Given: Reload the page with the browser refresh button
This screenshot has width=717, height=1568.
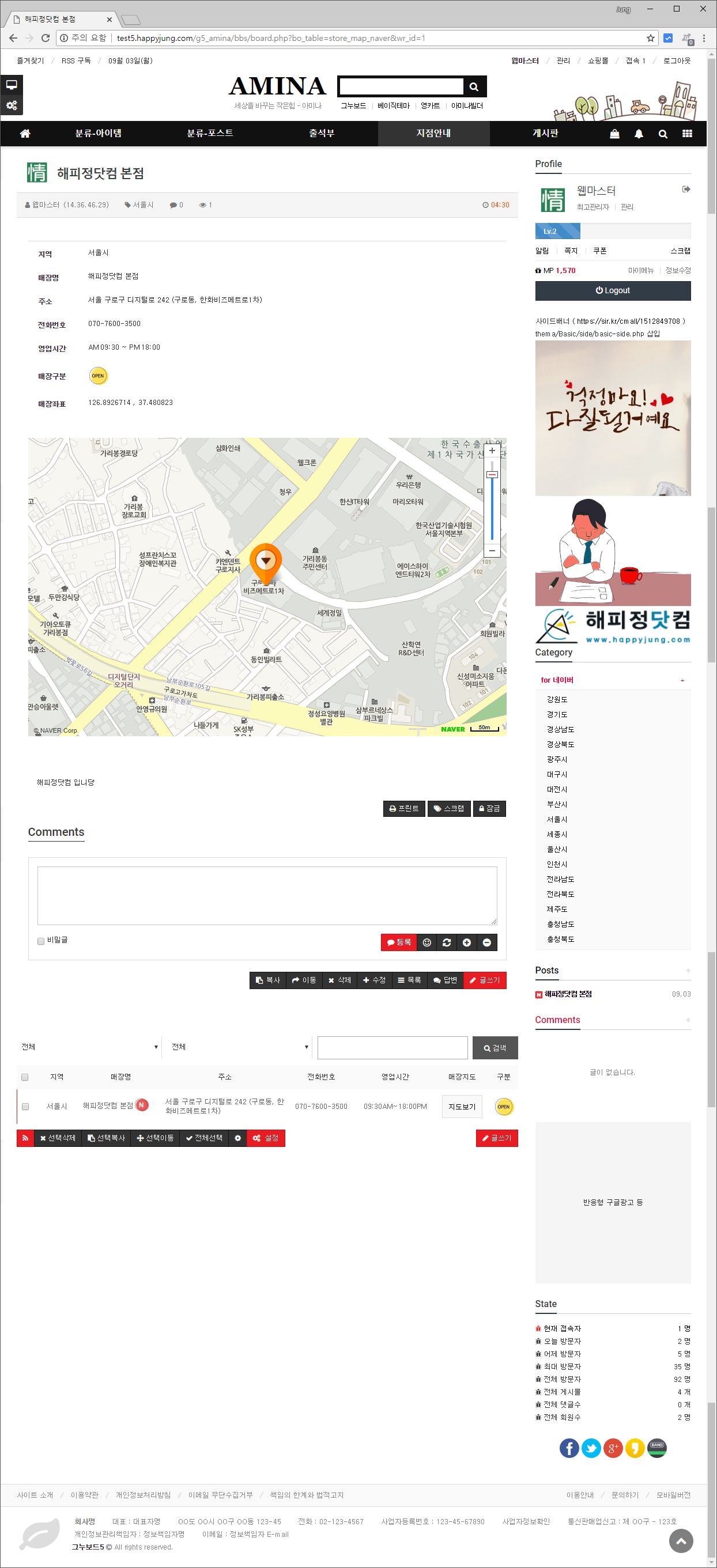Looking at the screenshot, I should [x=45, y=38].
